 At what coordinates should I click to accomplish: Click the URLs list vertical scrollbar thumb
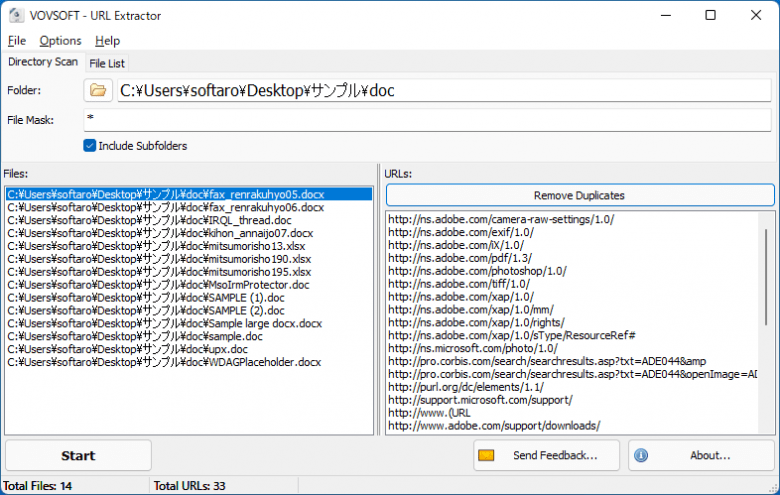[766, 277]
